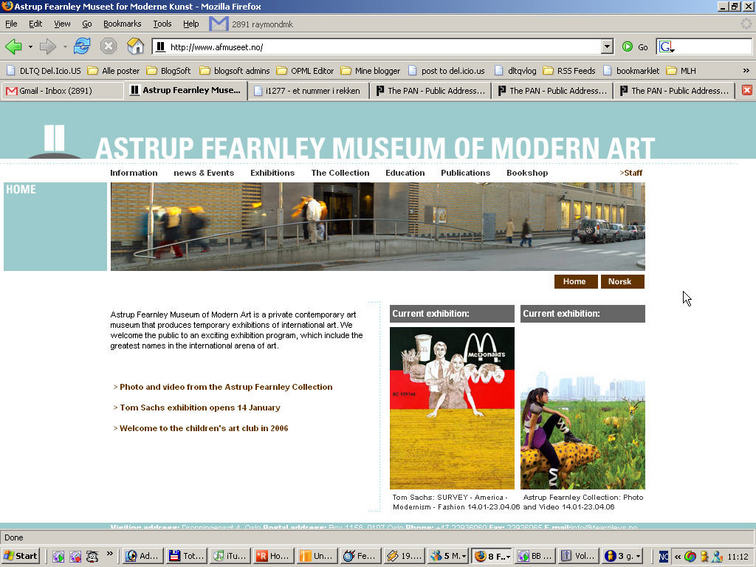Screen dimensions: 756x567
Task: Open the Mine blogger bookmark folder
Action: (x=370, y=71)
